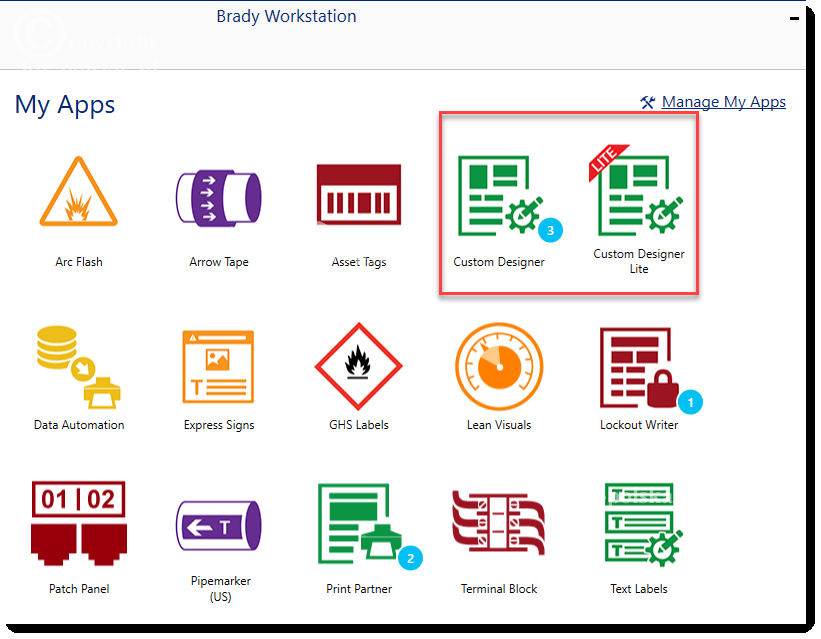Open the Express Signs app icon
This screenshot has height=639, width=821.
pyautogui.click(x=218, y=367)
